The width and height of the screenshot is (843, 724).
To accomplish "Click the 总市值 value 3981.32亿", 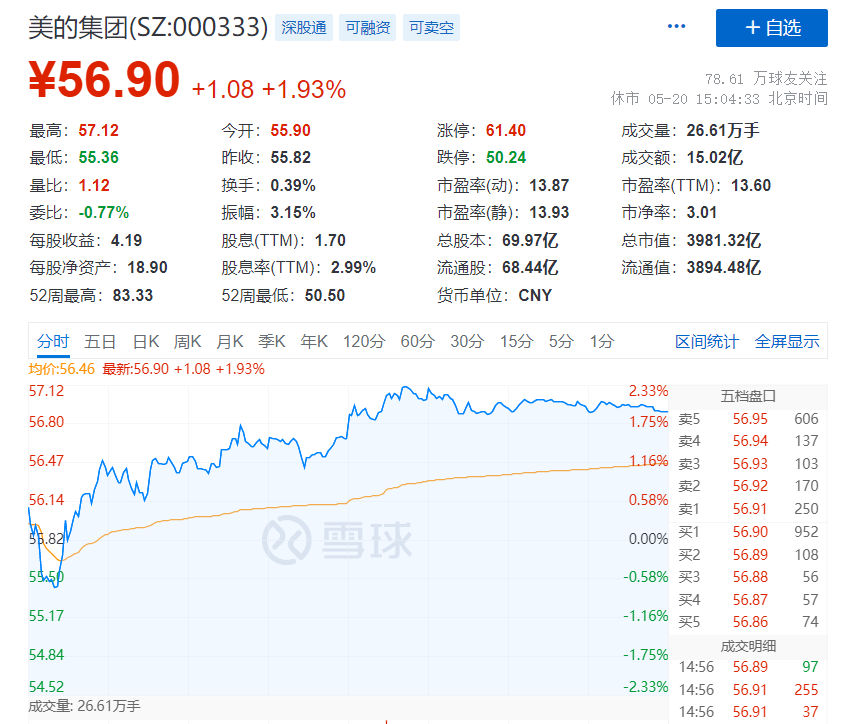I will [x=724, y=240].
